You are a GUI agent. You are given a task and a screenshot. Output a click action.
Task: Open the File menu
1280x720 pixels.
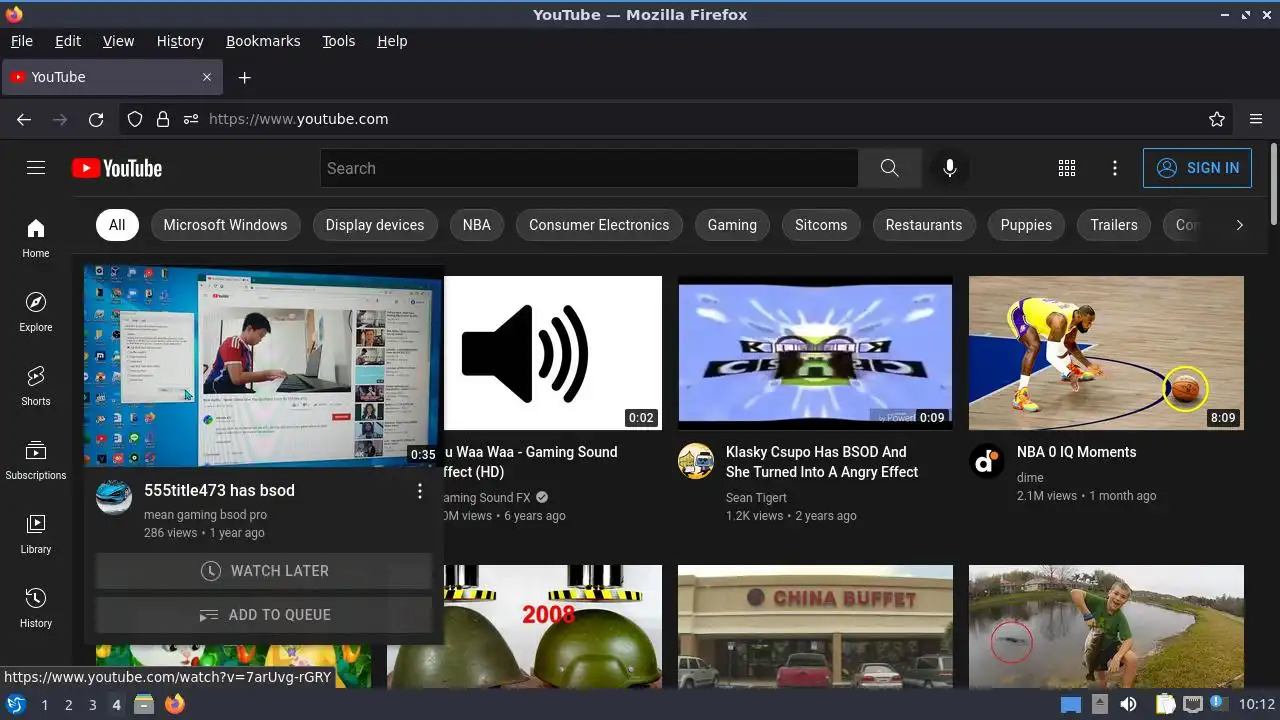click(x=21, y=41)
